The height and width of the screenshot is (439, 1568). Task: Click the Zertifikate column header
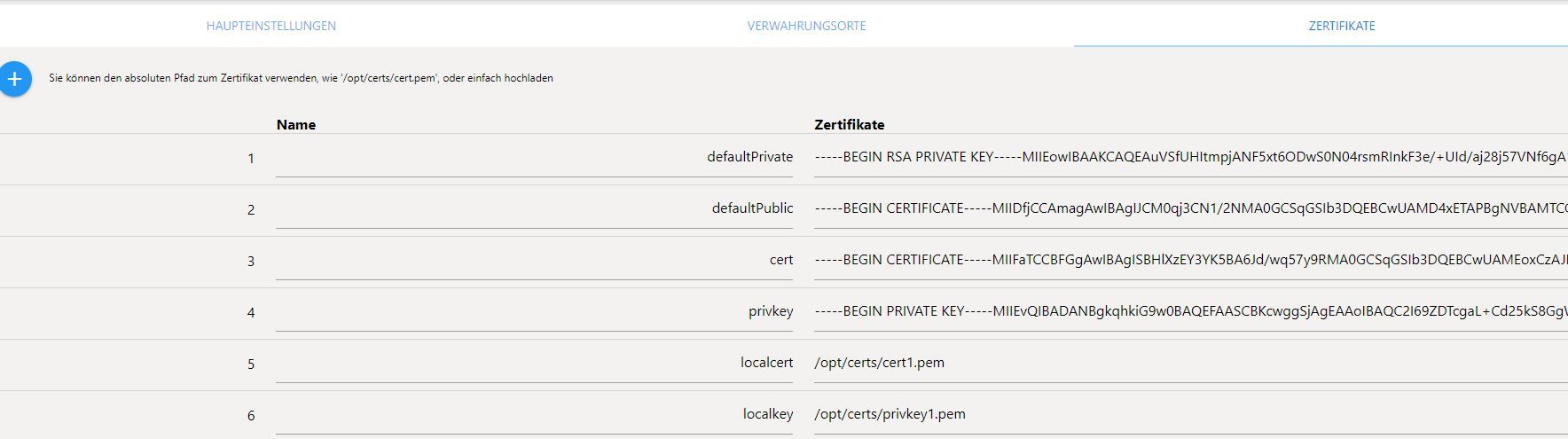tap(849, 125)
